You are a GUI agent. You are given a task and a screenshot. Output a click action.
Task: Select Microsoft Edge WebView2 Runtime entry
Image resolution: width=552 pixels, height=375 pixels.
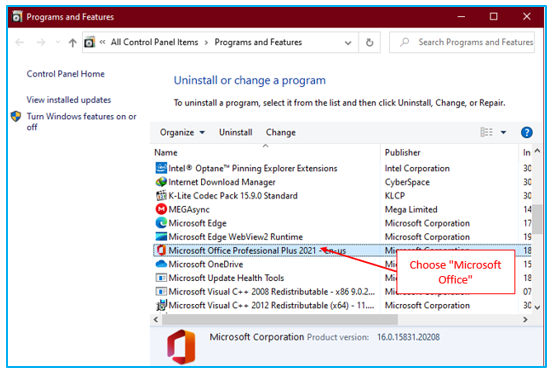coord(236,237)
